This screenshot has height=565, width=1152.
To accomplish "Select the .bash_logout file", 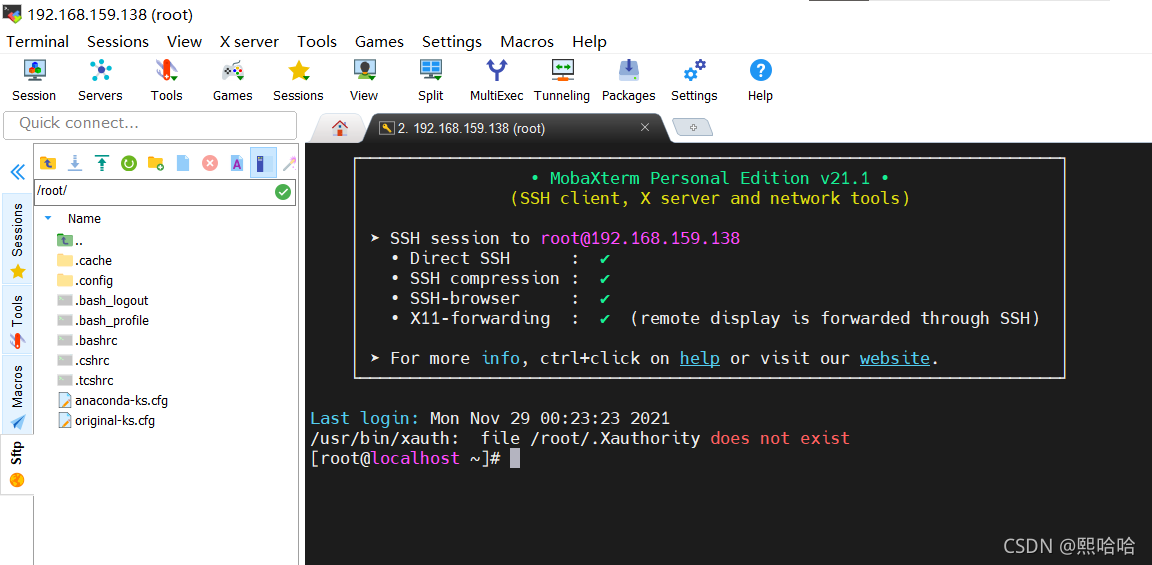I will 102,301.
